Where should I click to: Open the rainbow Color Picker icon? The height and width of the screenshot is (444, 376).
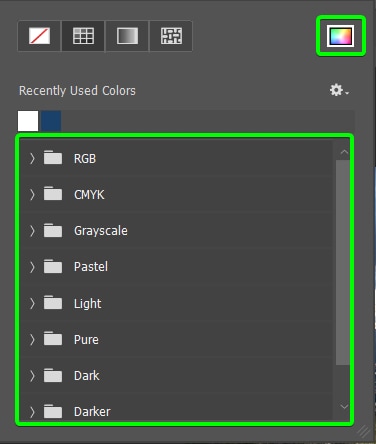pos(340,36)
